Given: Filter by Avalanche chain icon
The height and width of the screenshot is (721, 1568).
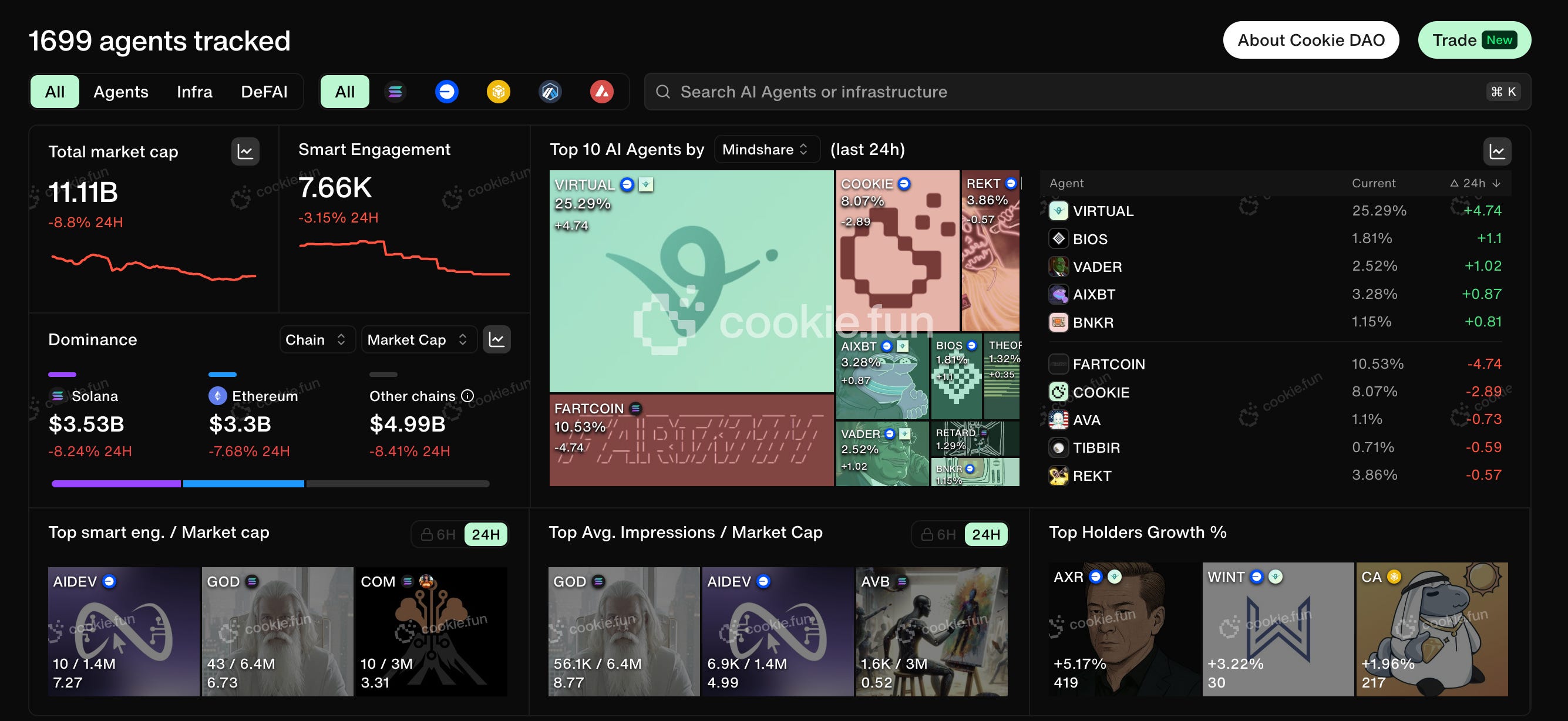Looking at the screenshot, I should coord(601,92).
